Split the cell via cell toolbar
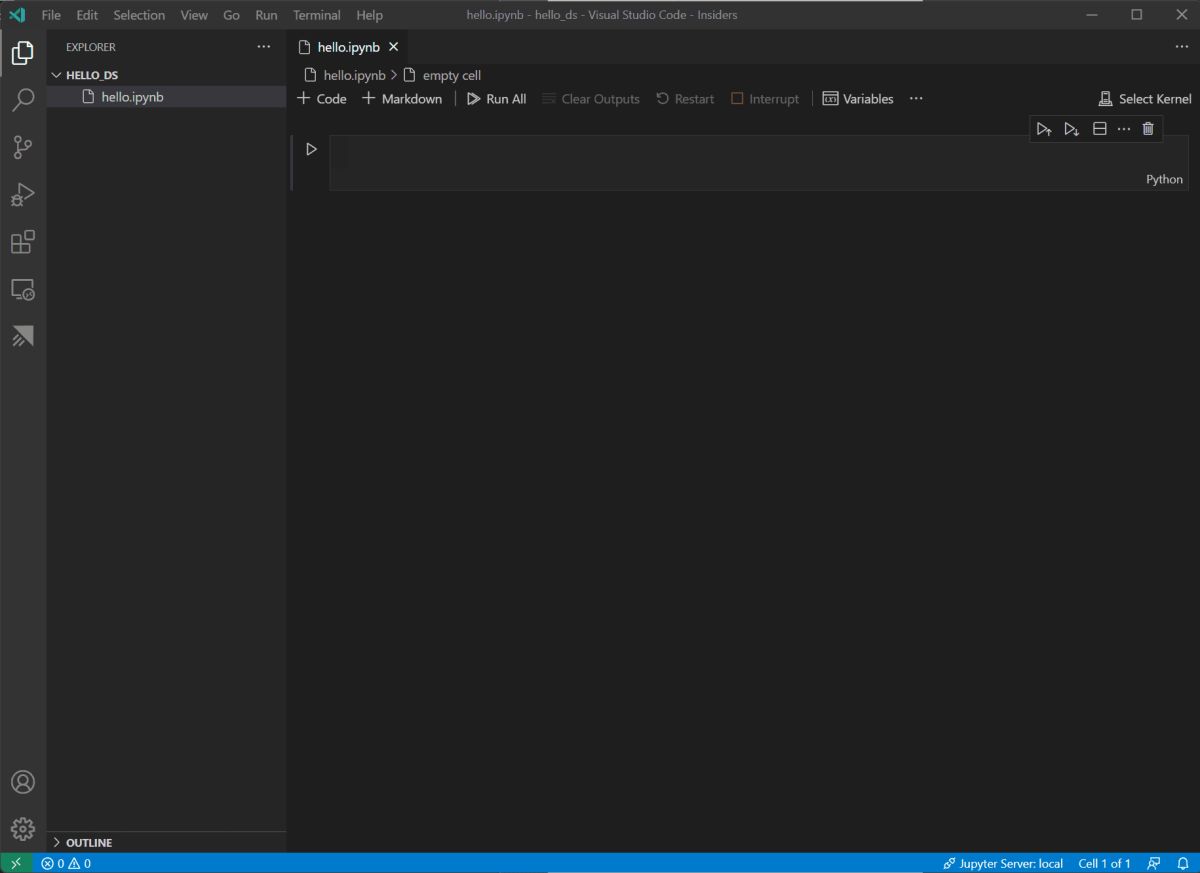 point(1099,129)
